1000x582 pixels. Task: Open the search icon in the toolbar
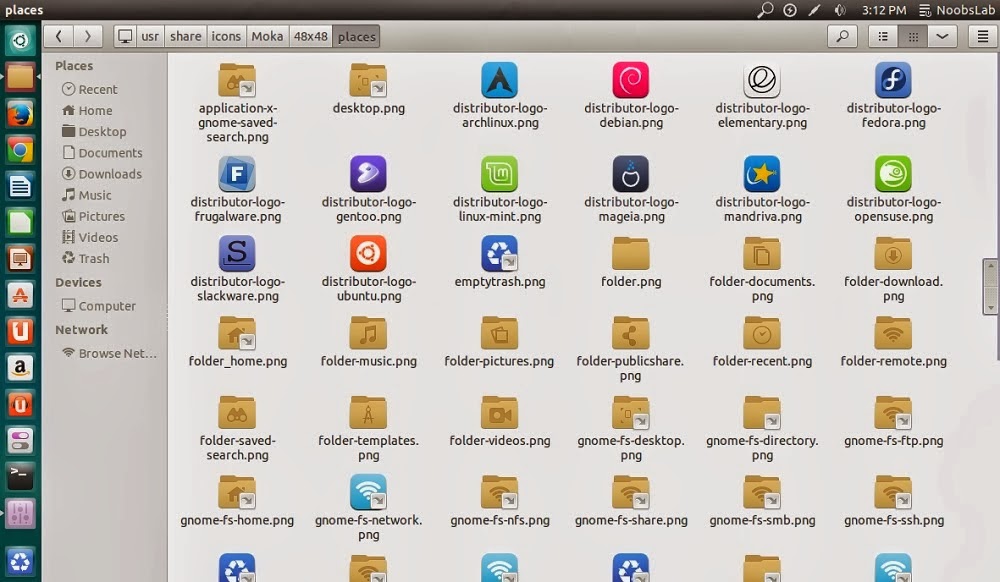tap(841, 36)
